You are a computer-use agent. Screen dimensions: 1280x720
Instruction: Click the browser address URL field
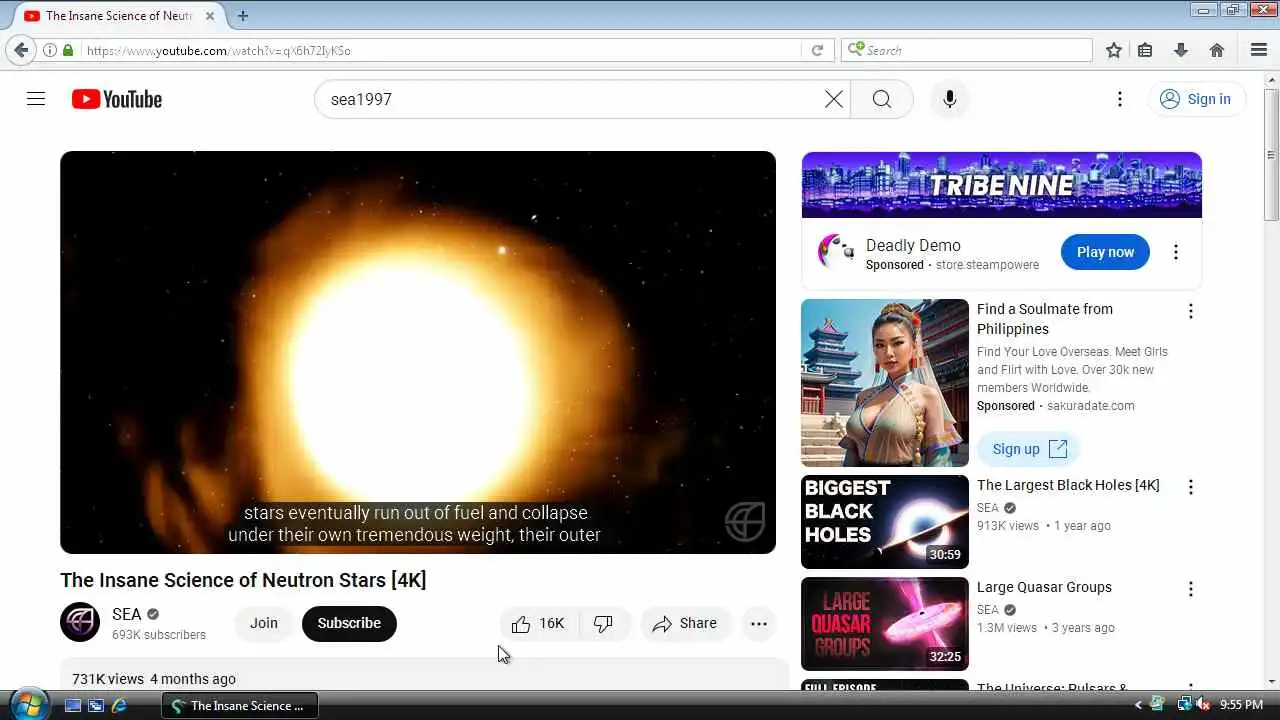pos(440,50)
